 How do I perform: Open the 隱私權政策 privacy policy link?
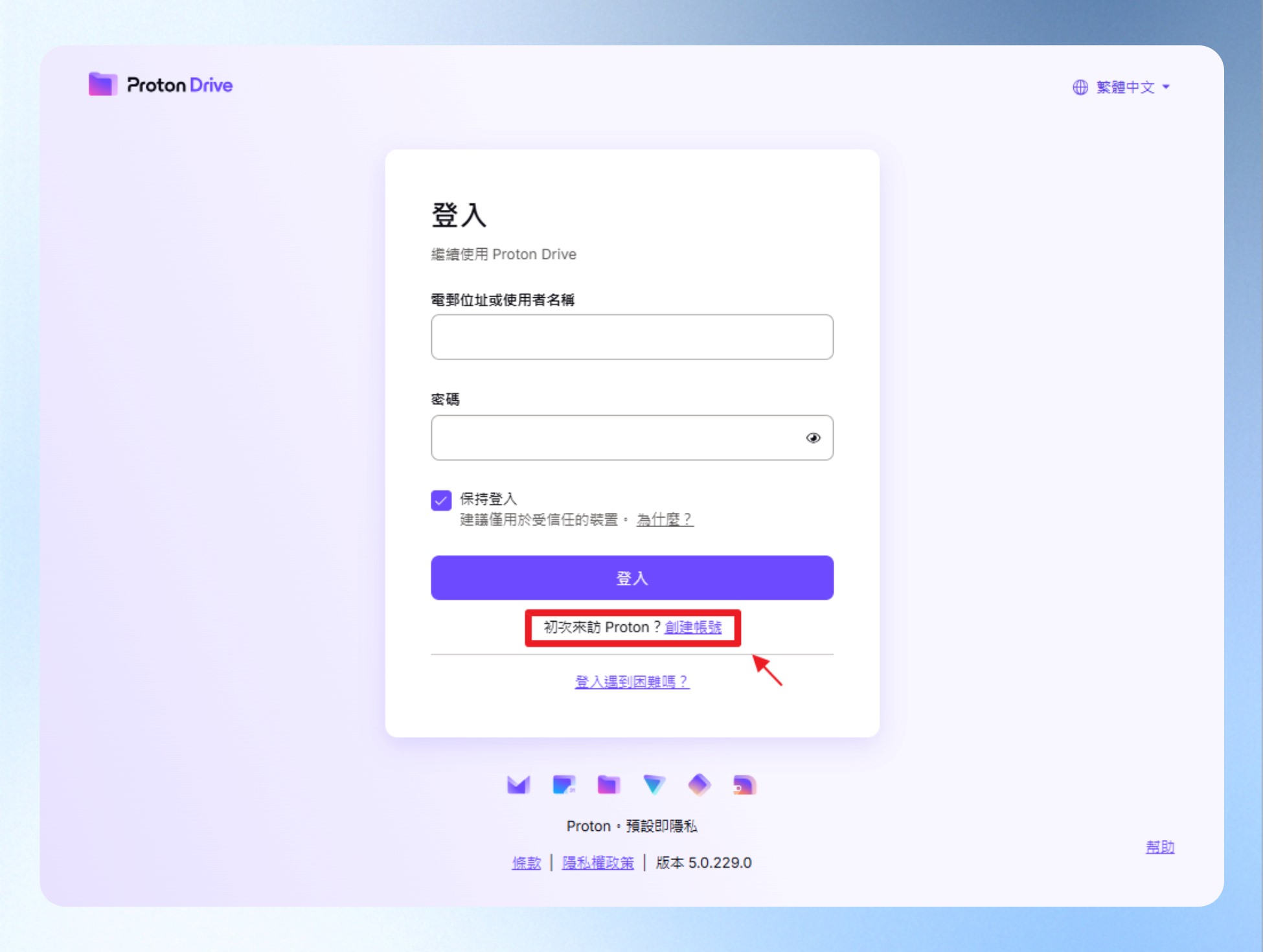tap(598, 863)
